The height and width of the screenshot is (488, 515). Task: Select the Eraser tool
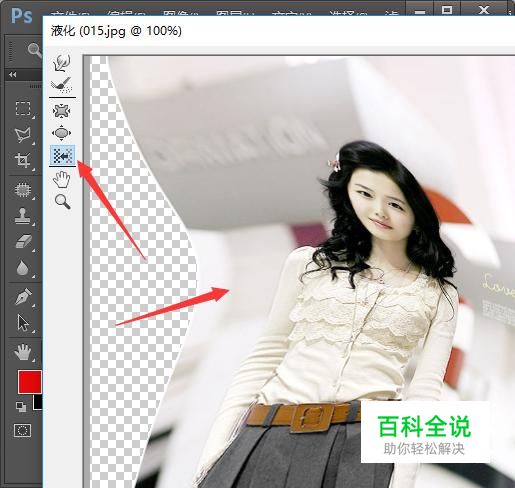tap(23, 241)
